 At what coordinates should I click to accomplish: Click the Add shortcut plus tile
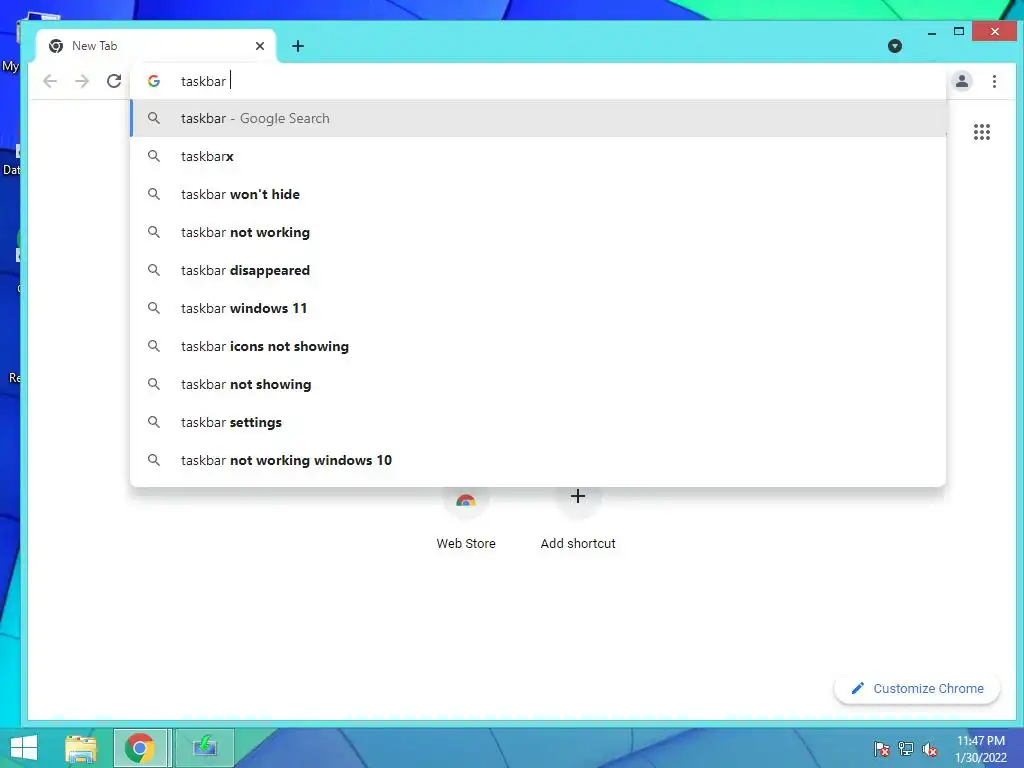[x=577, y=520]
